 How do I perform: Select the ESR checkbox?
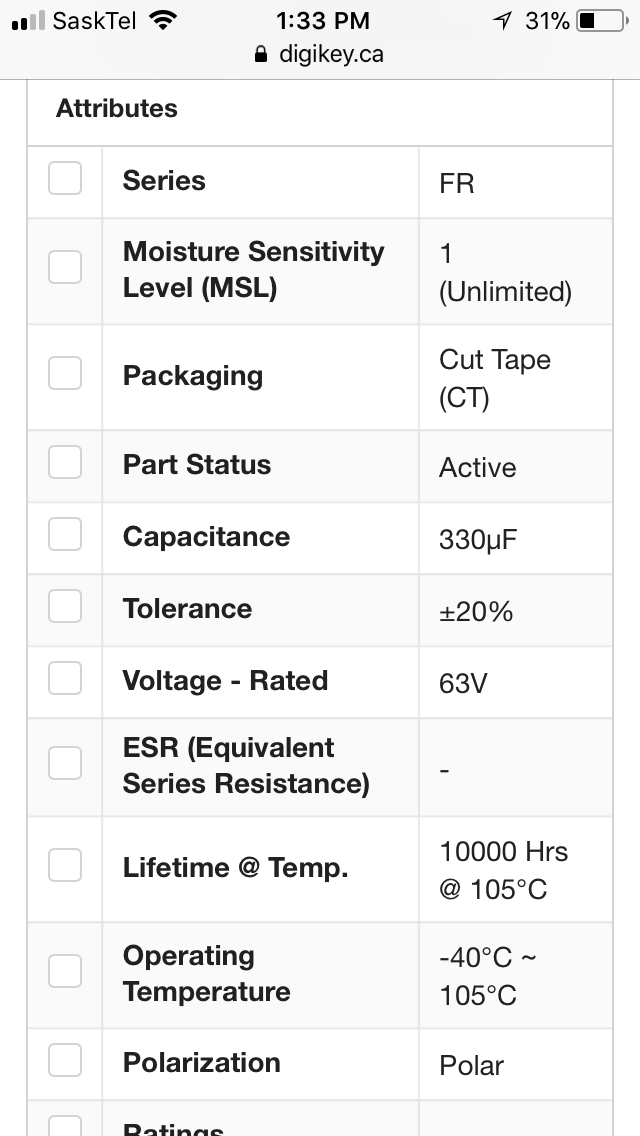[x=65, y=763]
